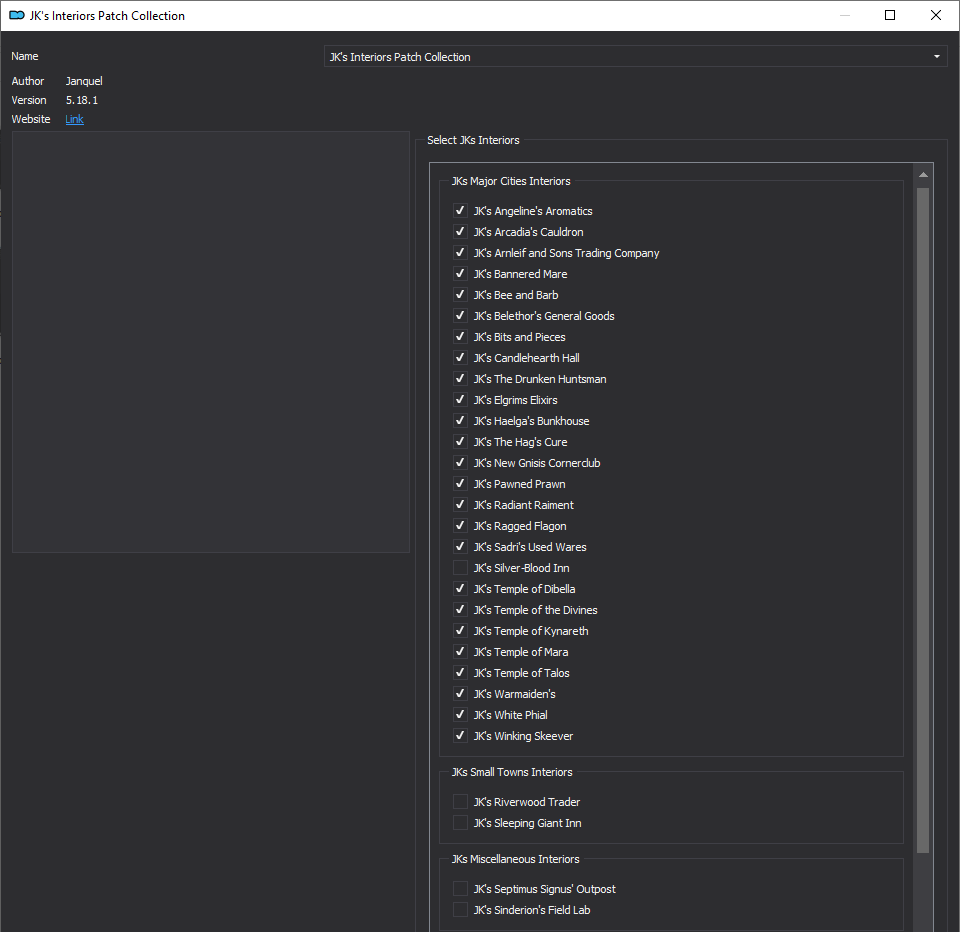
Task: Uncheck JK's Arcadia's Cauldron
Action: pos(460,231)
